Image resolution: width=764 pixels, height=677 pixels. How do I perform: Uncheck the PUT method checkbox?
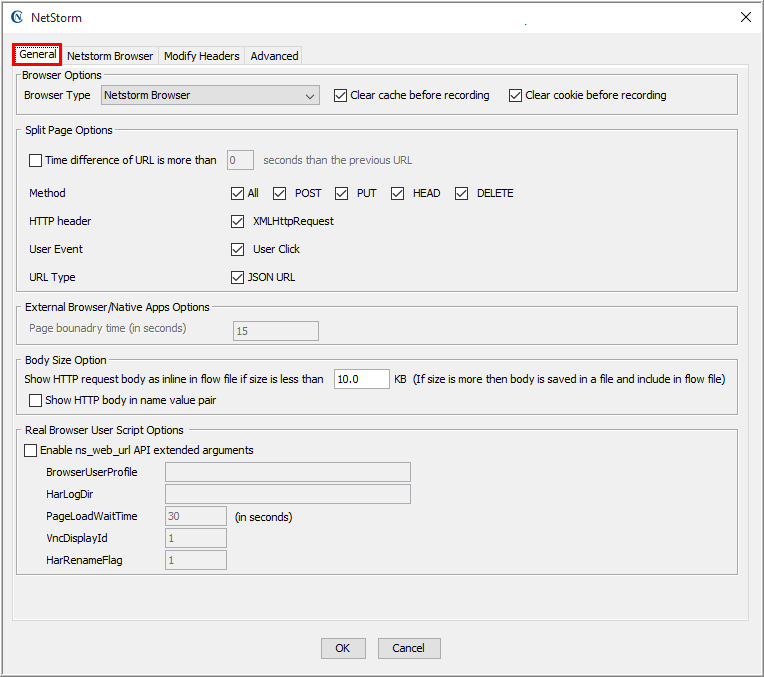click(341, 193)
